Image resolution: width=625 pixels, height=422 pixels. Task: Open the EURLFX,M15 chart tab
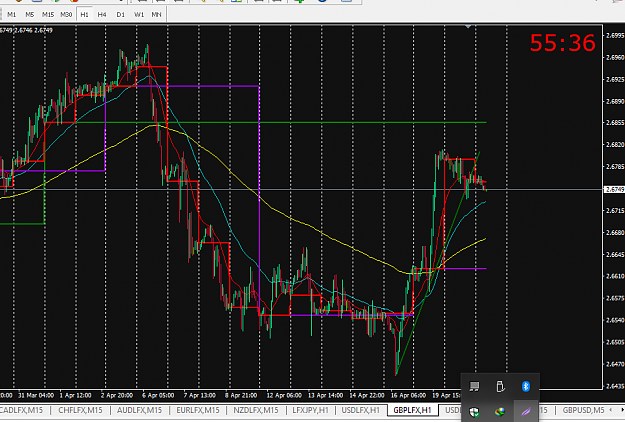pos(198,410)
